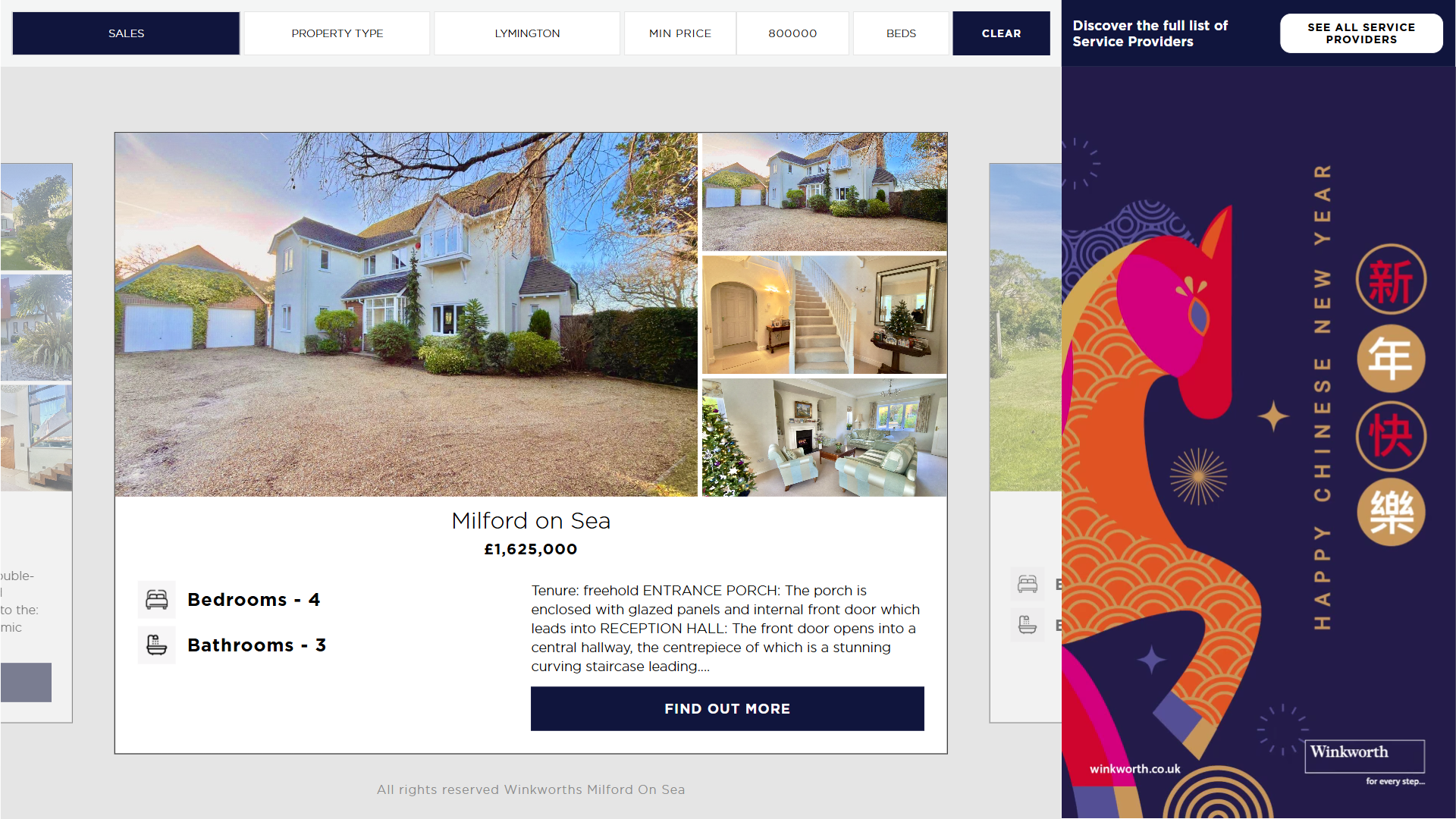Click the bedroom icon beside Bedrooms - 4

tap(157, 600)
